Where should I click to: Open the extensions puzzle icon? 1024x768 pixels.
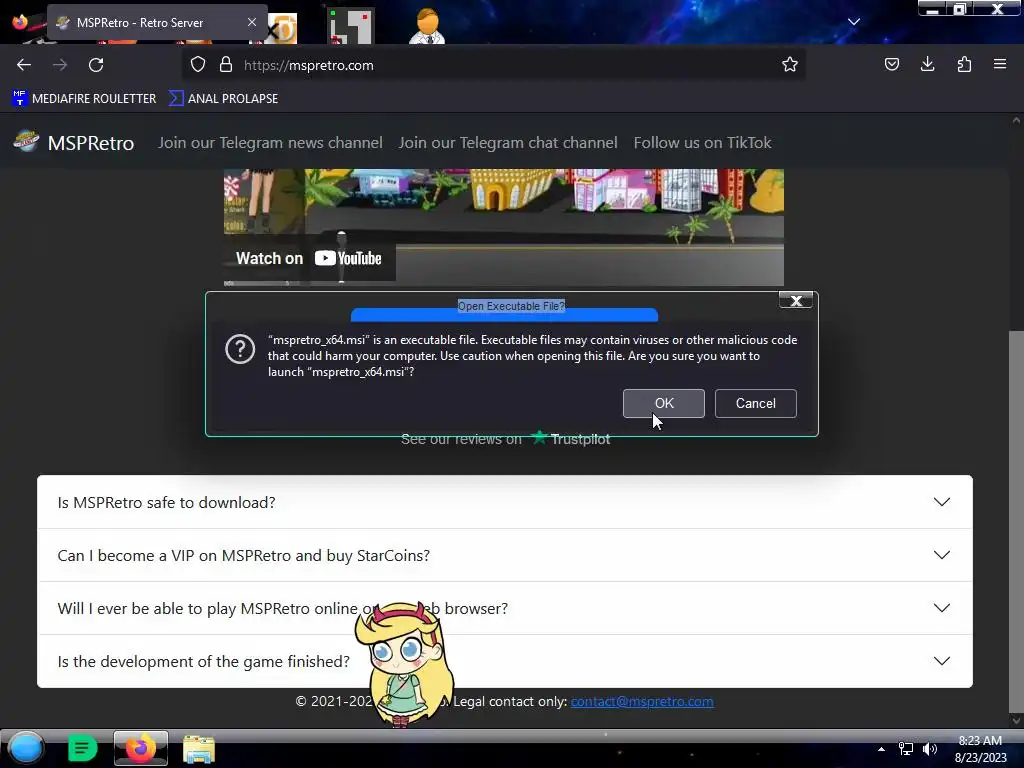click(964, 64)
